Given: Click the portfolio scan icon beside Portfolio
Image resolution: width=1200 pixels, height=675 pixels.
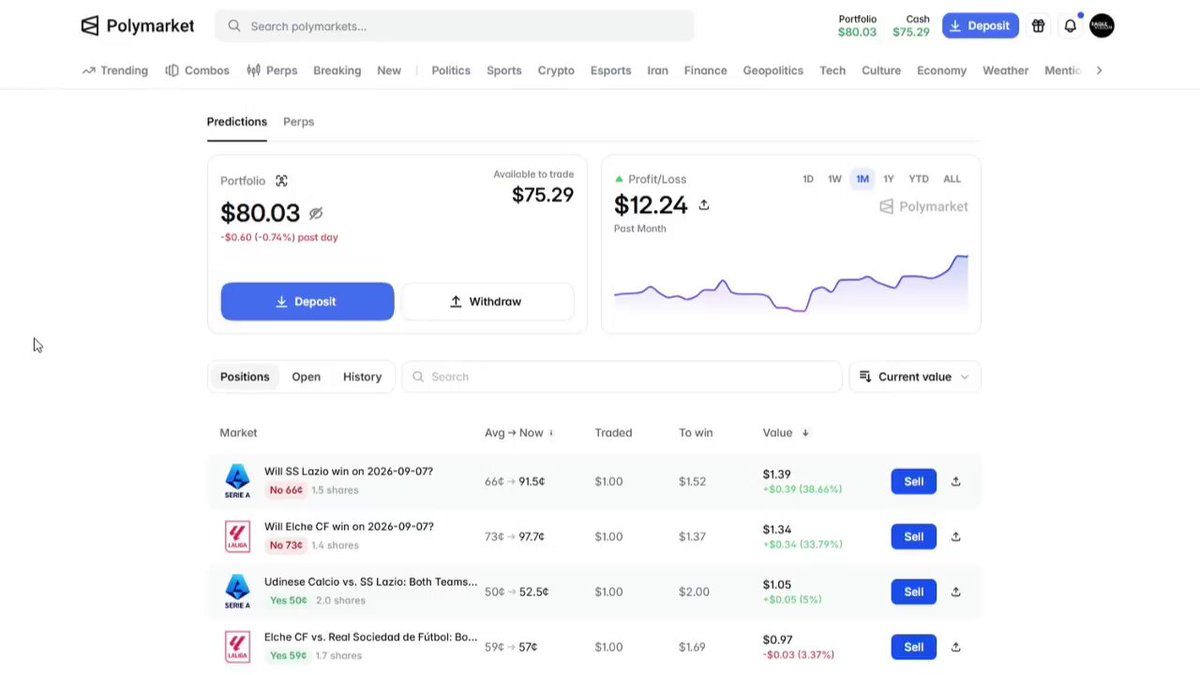Looking at the screenshot, I should [x=282, y=181].
